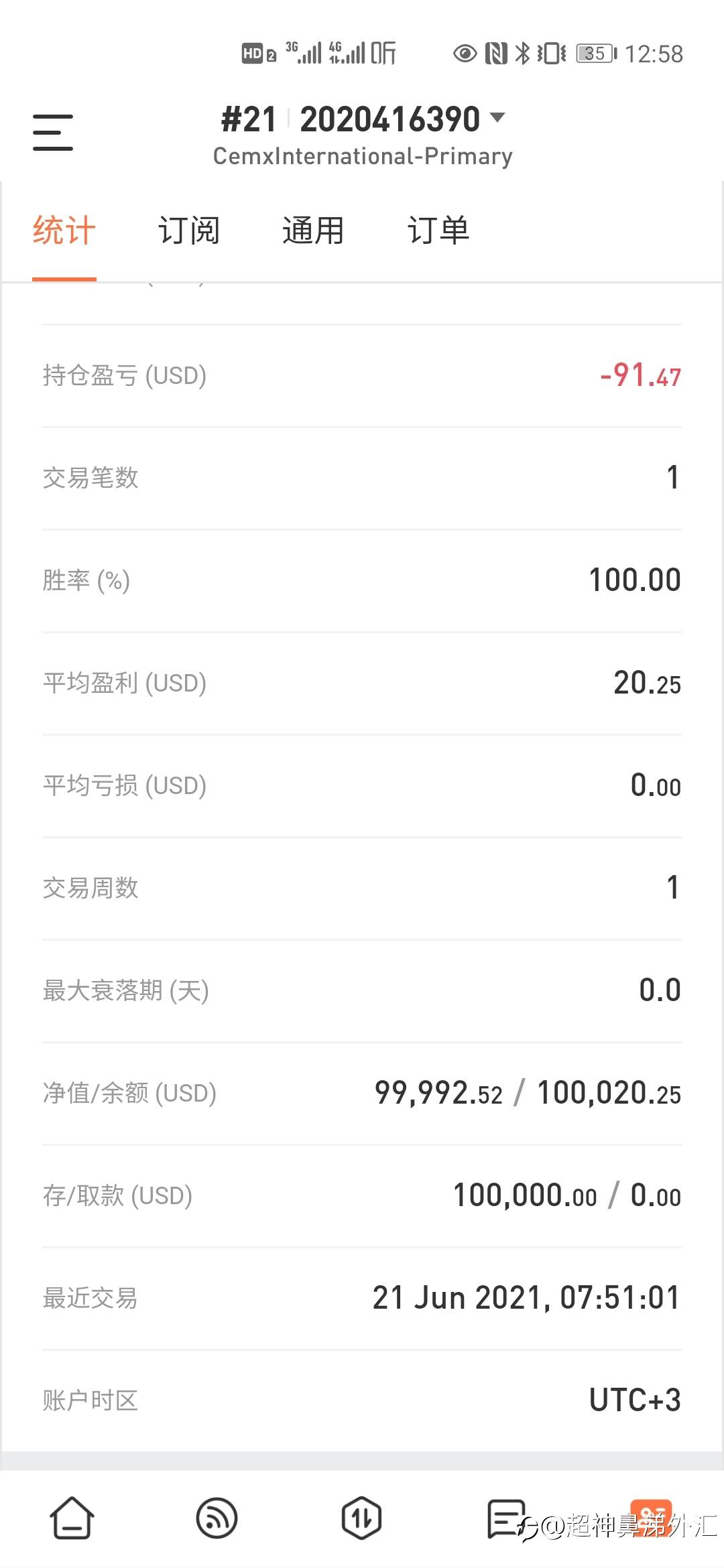Open the messages chat icon
The image size is (724, 1568).
tap(506, 1518)
